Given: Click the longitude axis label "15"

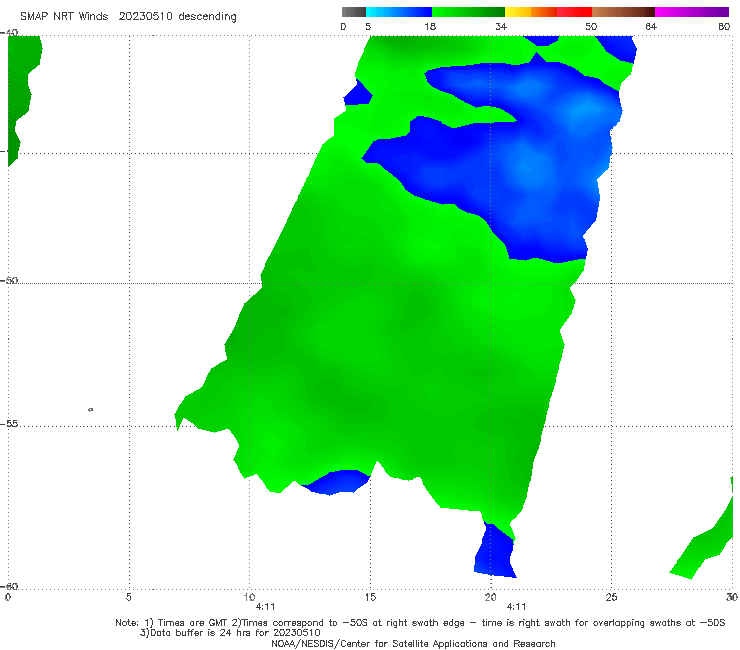Looking at the screenshot, I should [x=370, y=598].
